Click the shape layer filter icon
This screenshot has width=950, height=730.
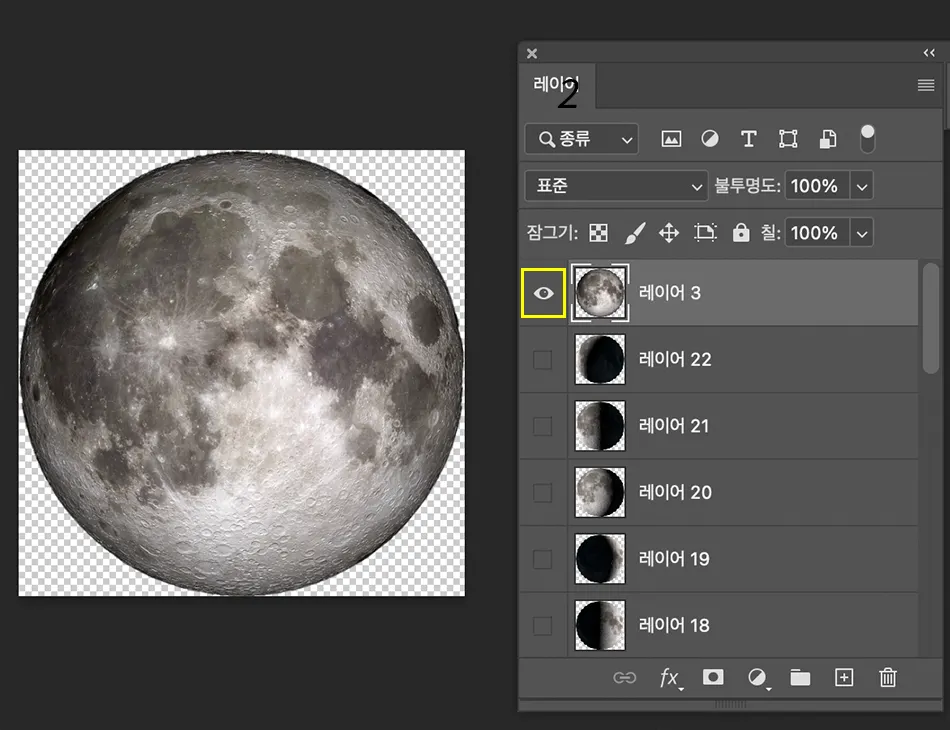[x=788, y=139]
